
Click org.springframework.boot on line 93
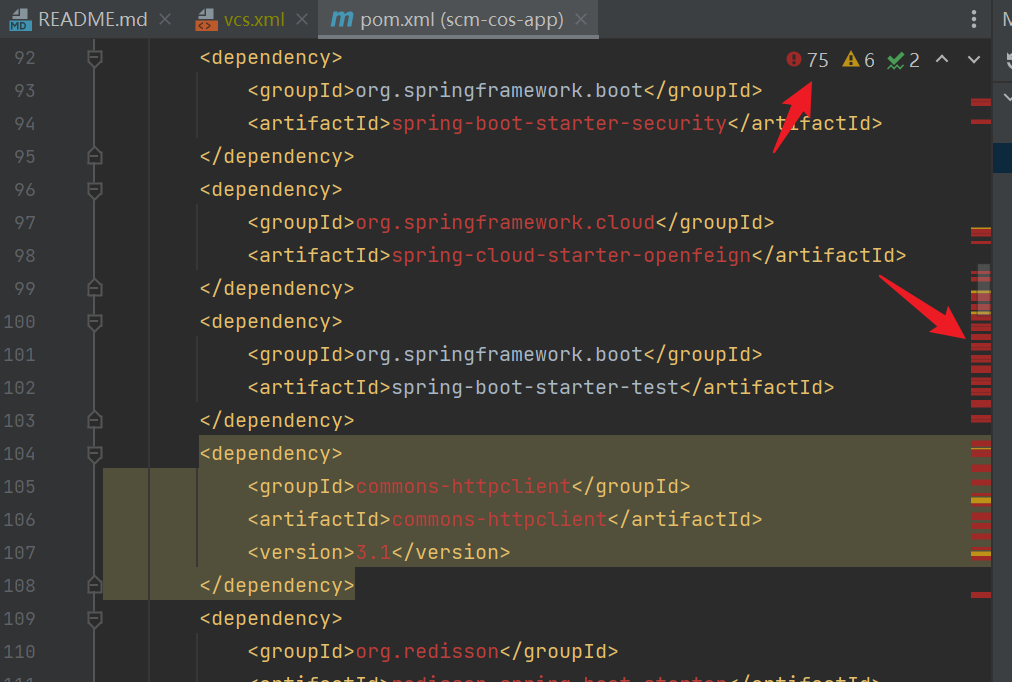pos(499,90)
